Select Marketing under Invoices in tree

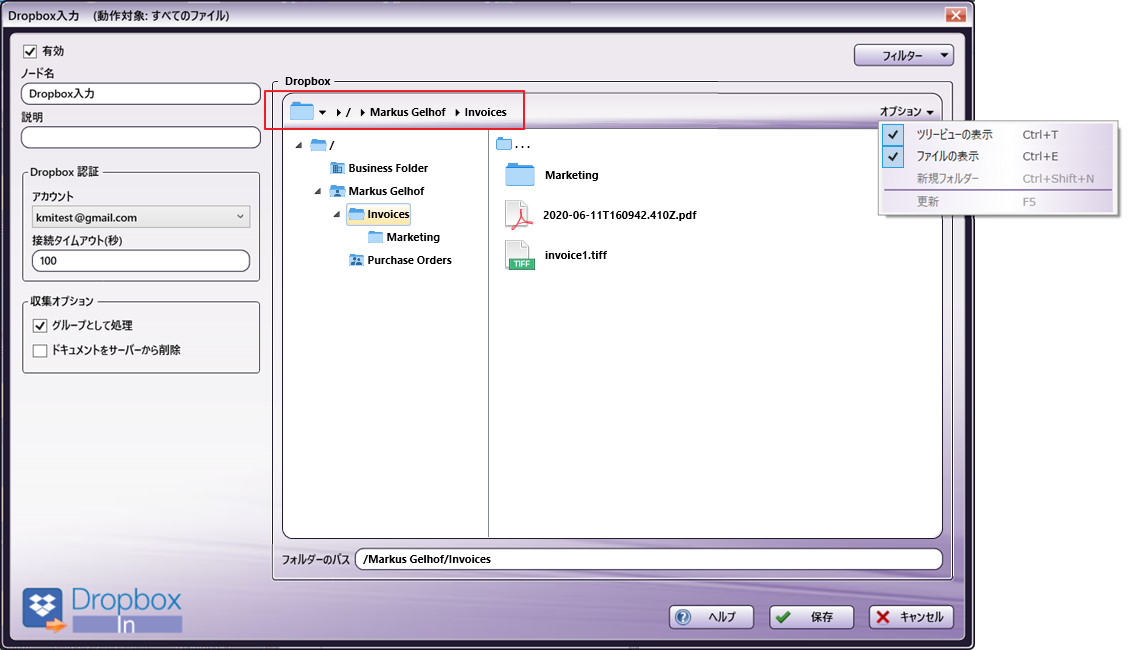point(413,237)
